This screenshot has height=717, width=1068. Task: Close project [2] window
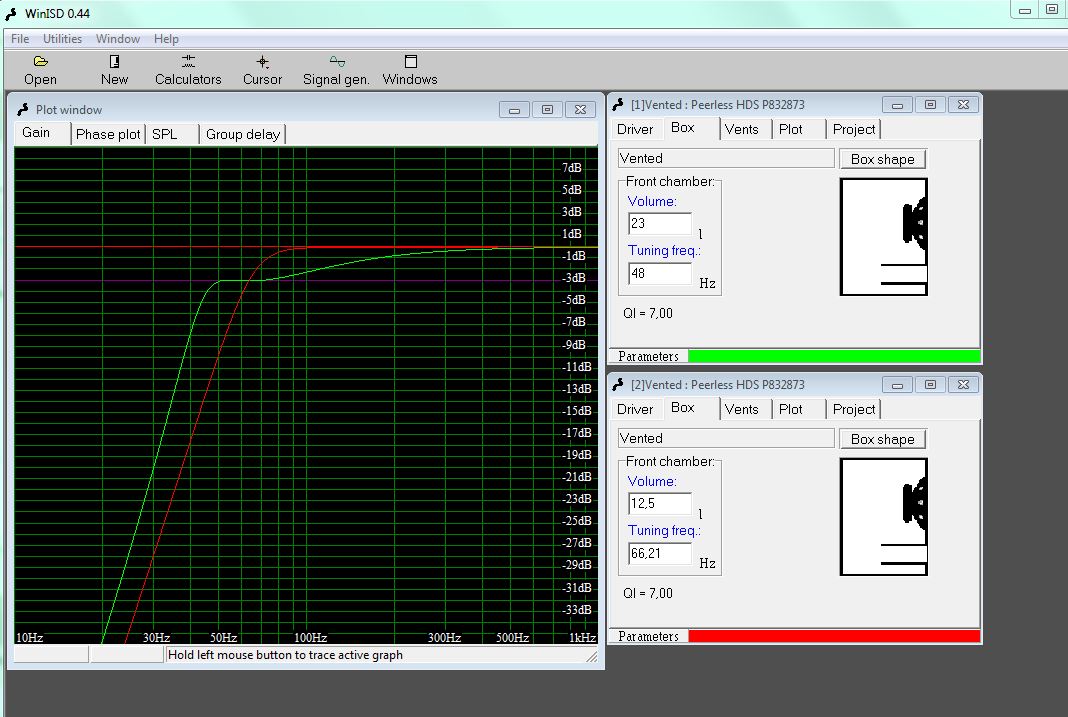[963, 385]
